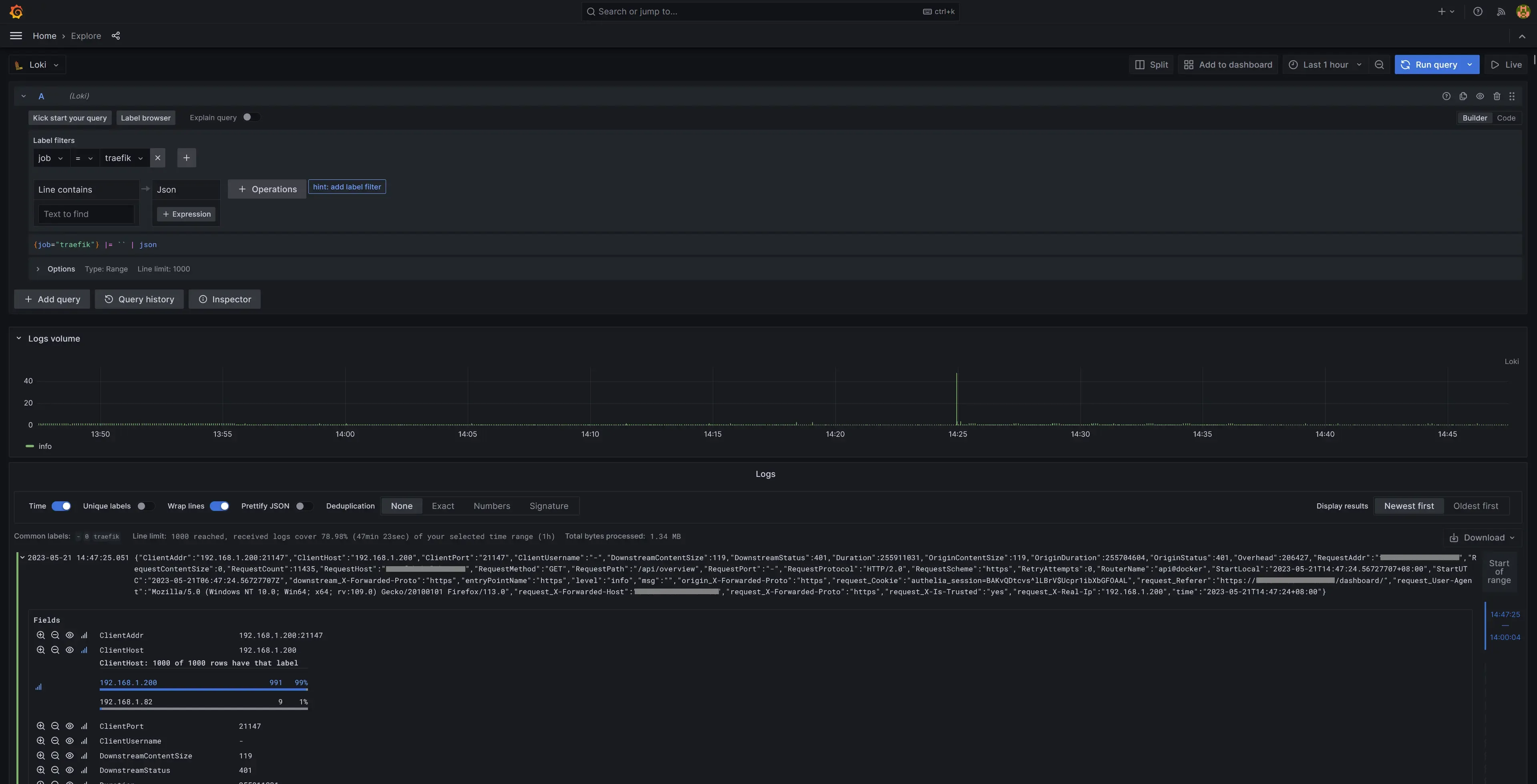Close ClientHost ad-hoc statistics icon
Screen dimensions: 1537x784
tap(84, 650)
